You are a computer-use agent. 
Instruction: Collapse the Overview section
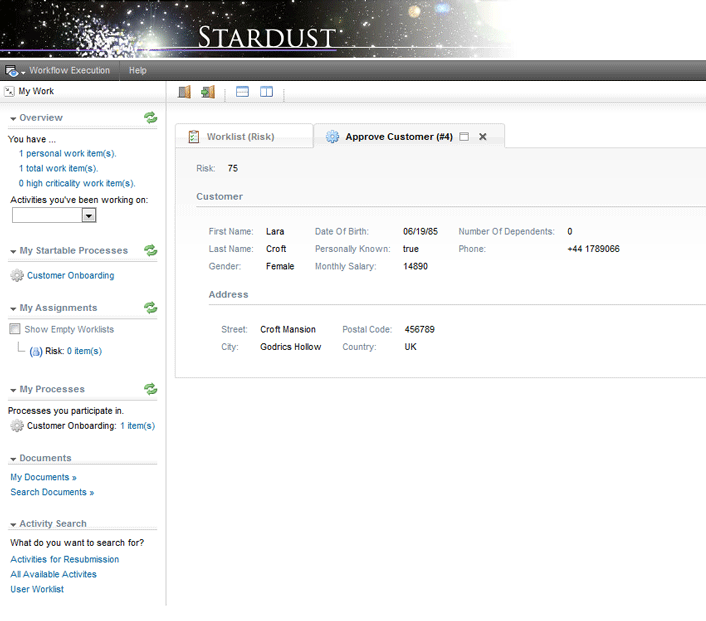tap(13, 118)
